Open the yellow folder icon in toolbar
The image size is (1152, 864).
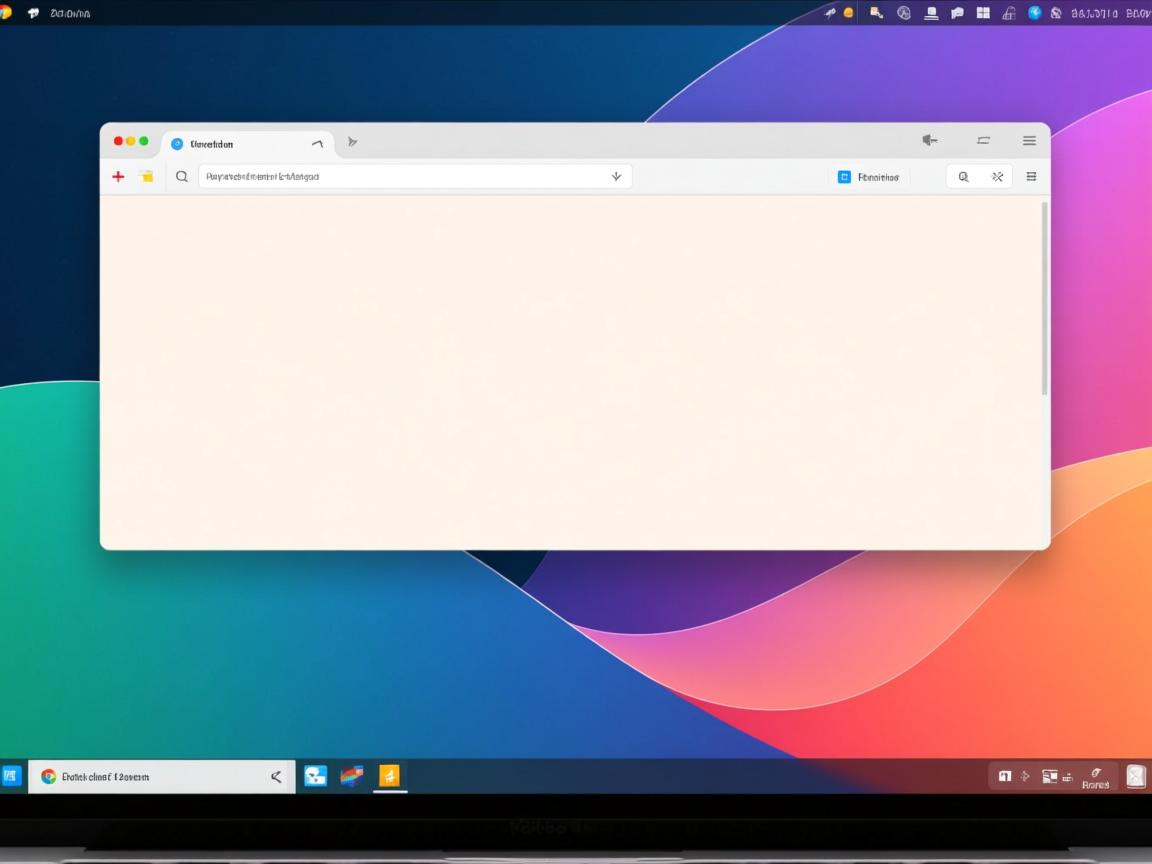pyautogui.click(x=147, y=176)
